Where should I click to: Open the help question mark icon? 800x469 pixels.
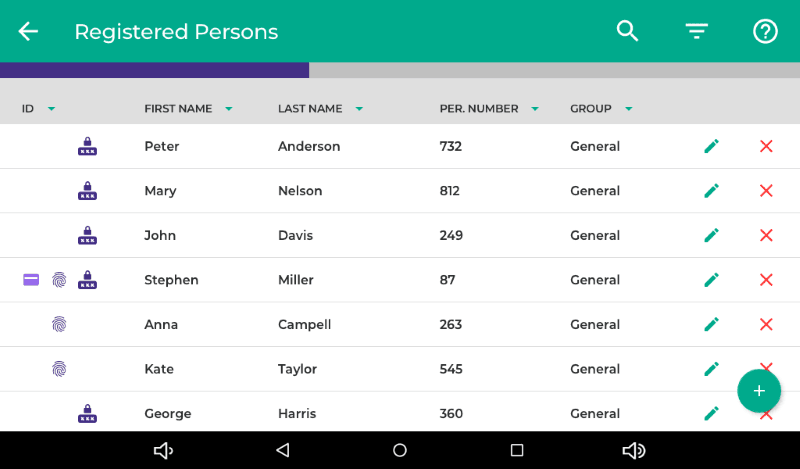click(x=765, y=31)
